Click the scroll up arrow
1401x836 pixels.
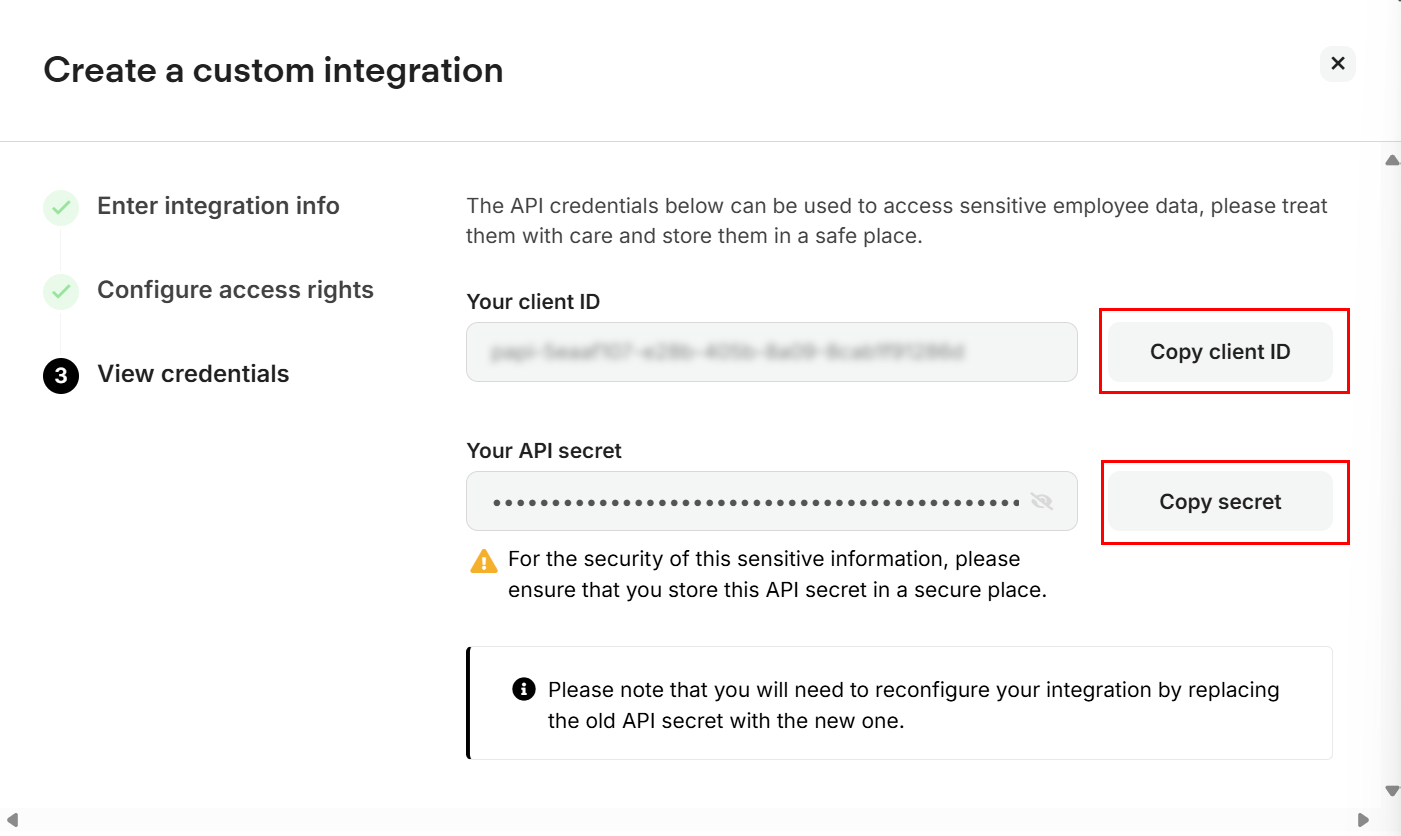pyautogui.click(x=1391, y=160)
